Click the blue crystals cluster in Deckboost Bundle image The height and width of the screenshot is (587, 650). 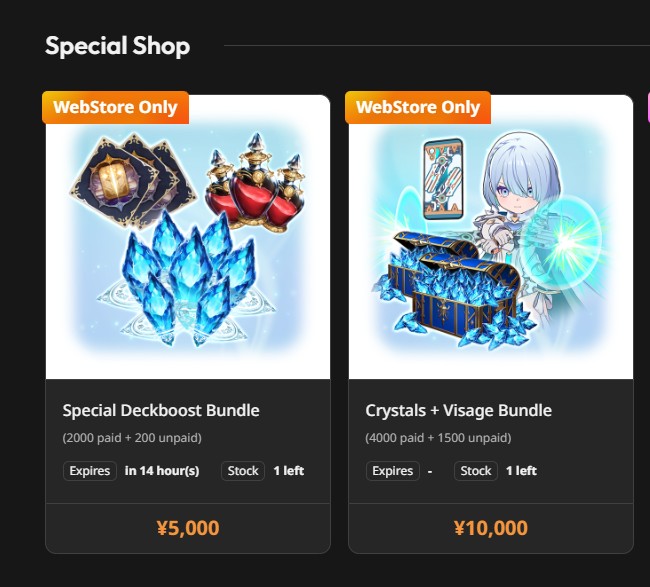click(189, 278)
